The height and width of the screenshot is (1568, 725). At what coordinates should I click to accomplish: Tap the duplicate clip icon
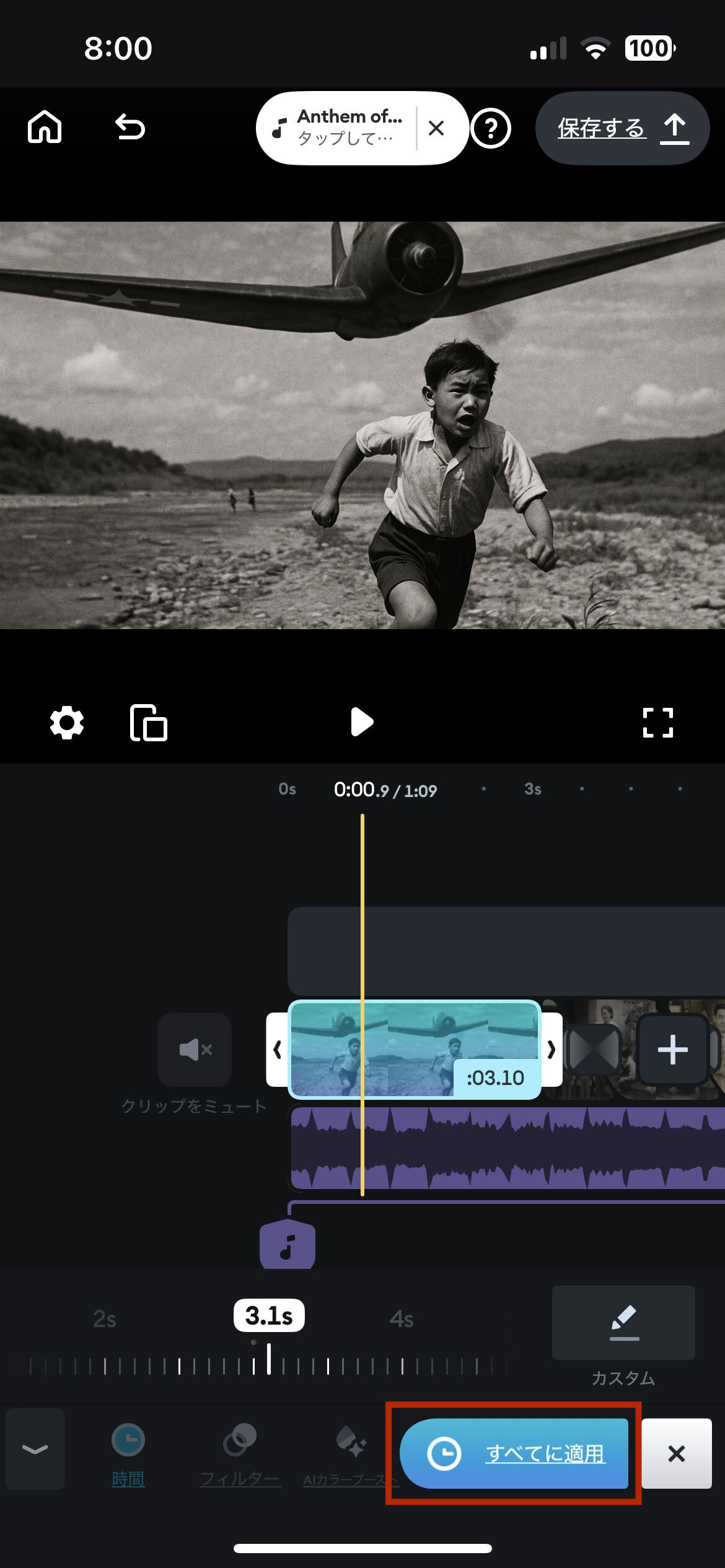point(149,723)
